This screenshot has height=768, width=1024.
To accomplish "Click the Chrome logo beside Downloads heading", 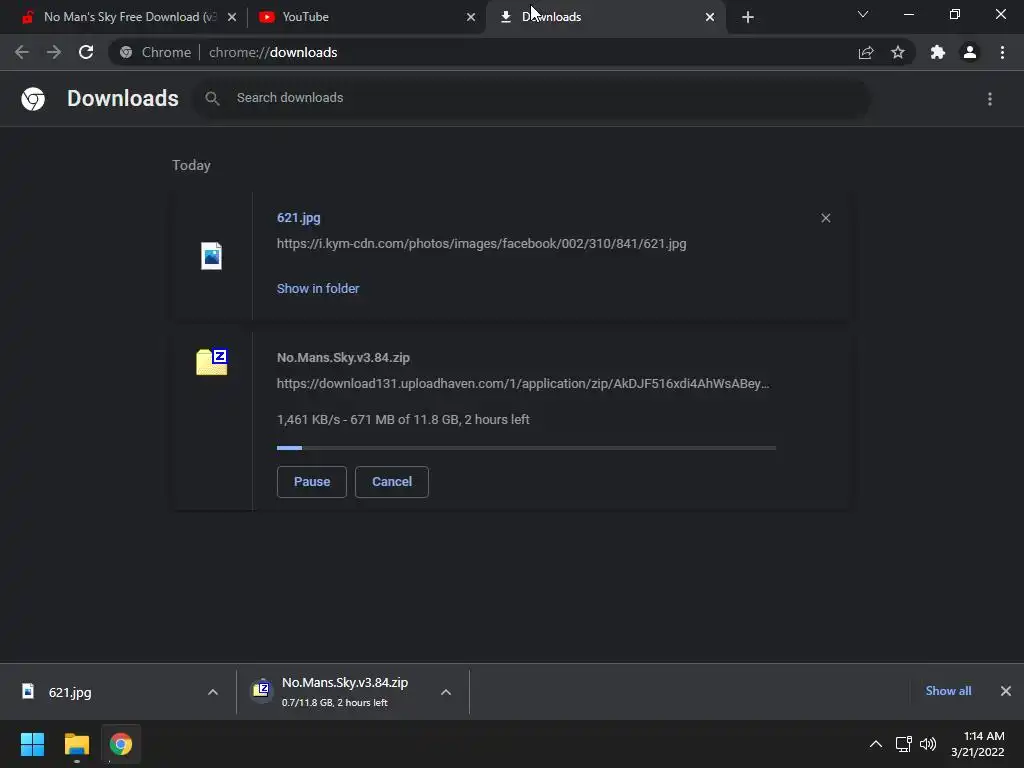I will coord(33,99).
